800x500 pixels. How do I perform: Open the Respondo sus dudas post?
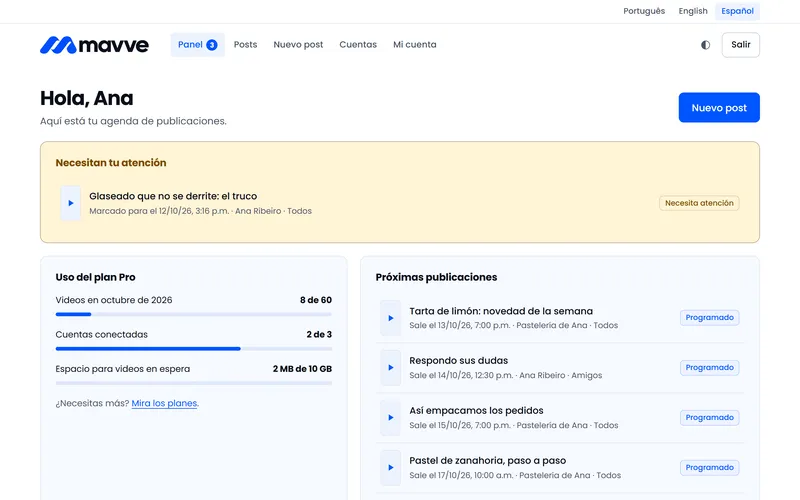[x=459, y=361]
